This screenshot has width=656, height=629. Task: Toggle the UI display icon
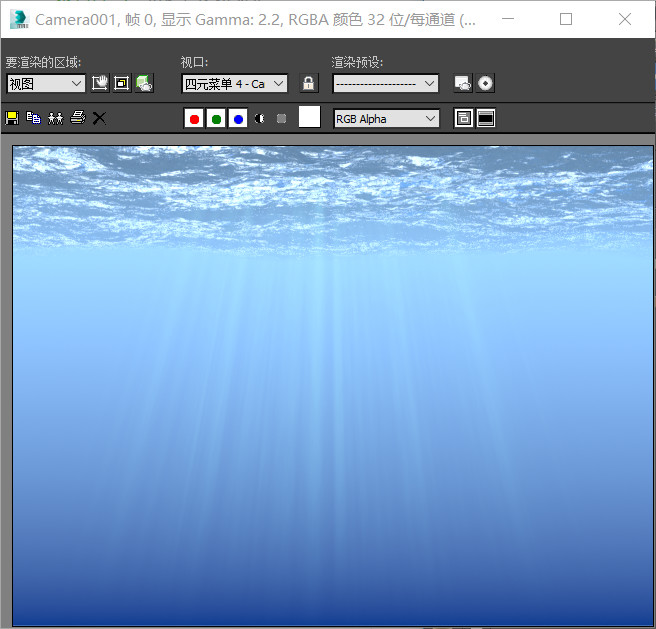(486, 118)
